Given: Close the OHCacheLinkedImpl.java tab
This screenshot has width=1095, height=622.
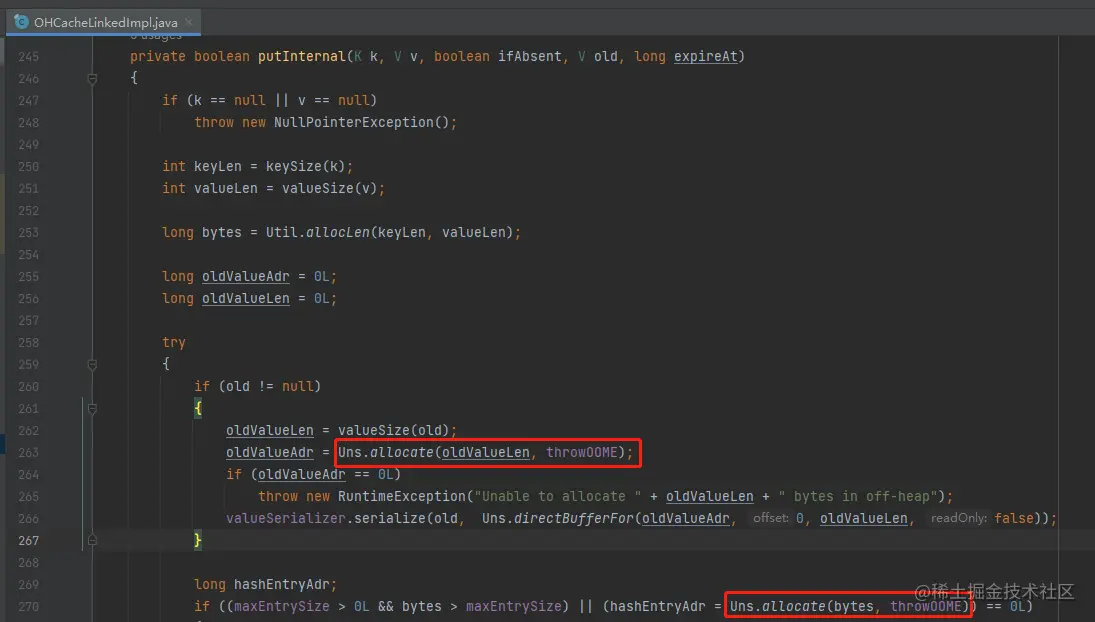Looking at the screenshot, I should (x=189, y=22).
